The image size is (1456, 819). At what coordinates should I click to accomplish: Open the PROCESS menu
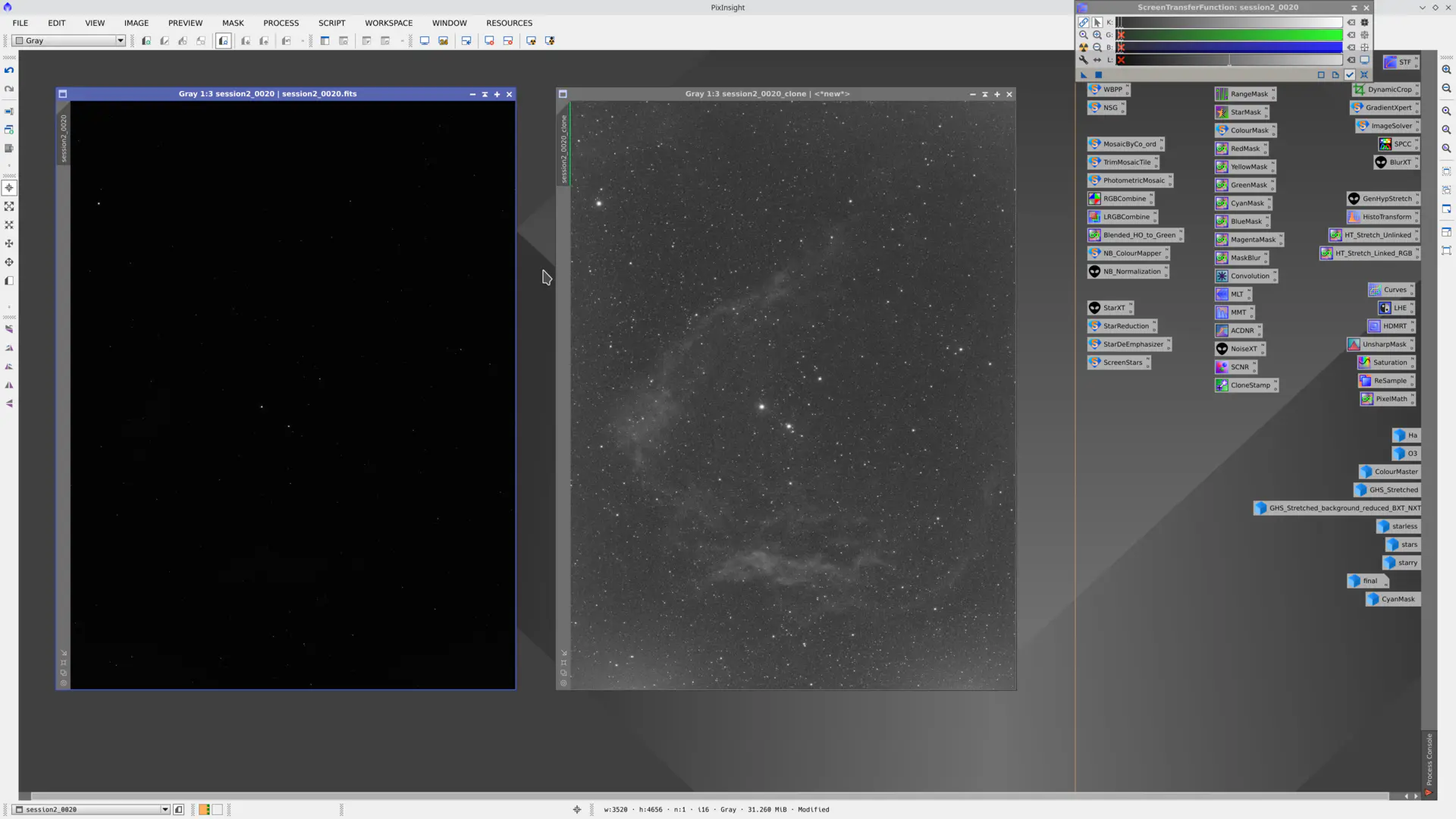[281, 23]
